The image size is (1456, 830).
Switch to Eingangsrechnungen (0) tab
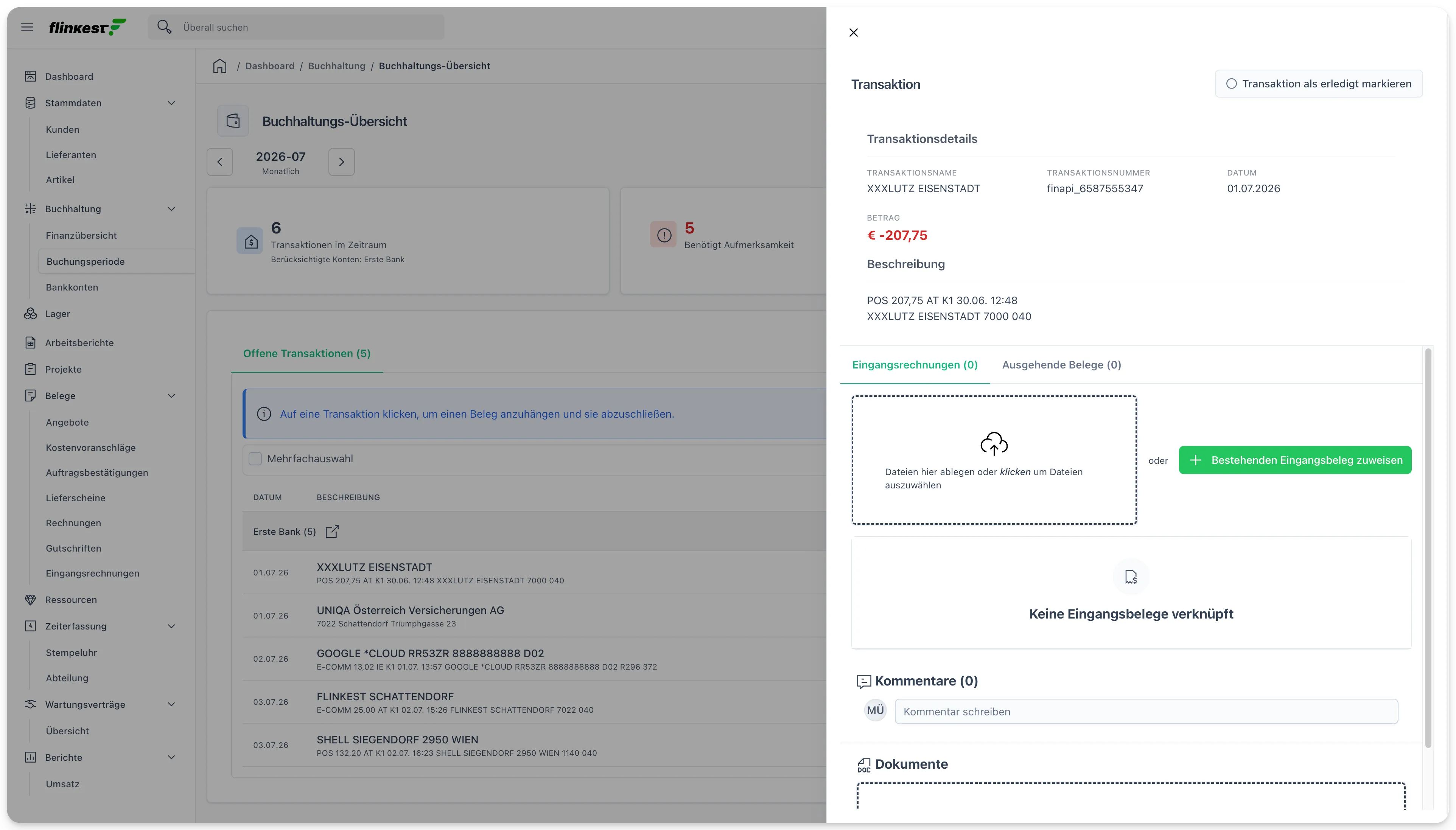(915, 365)
